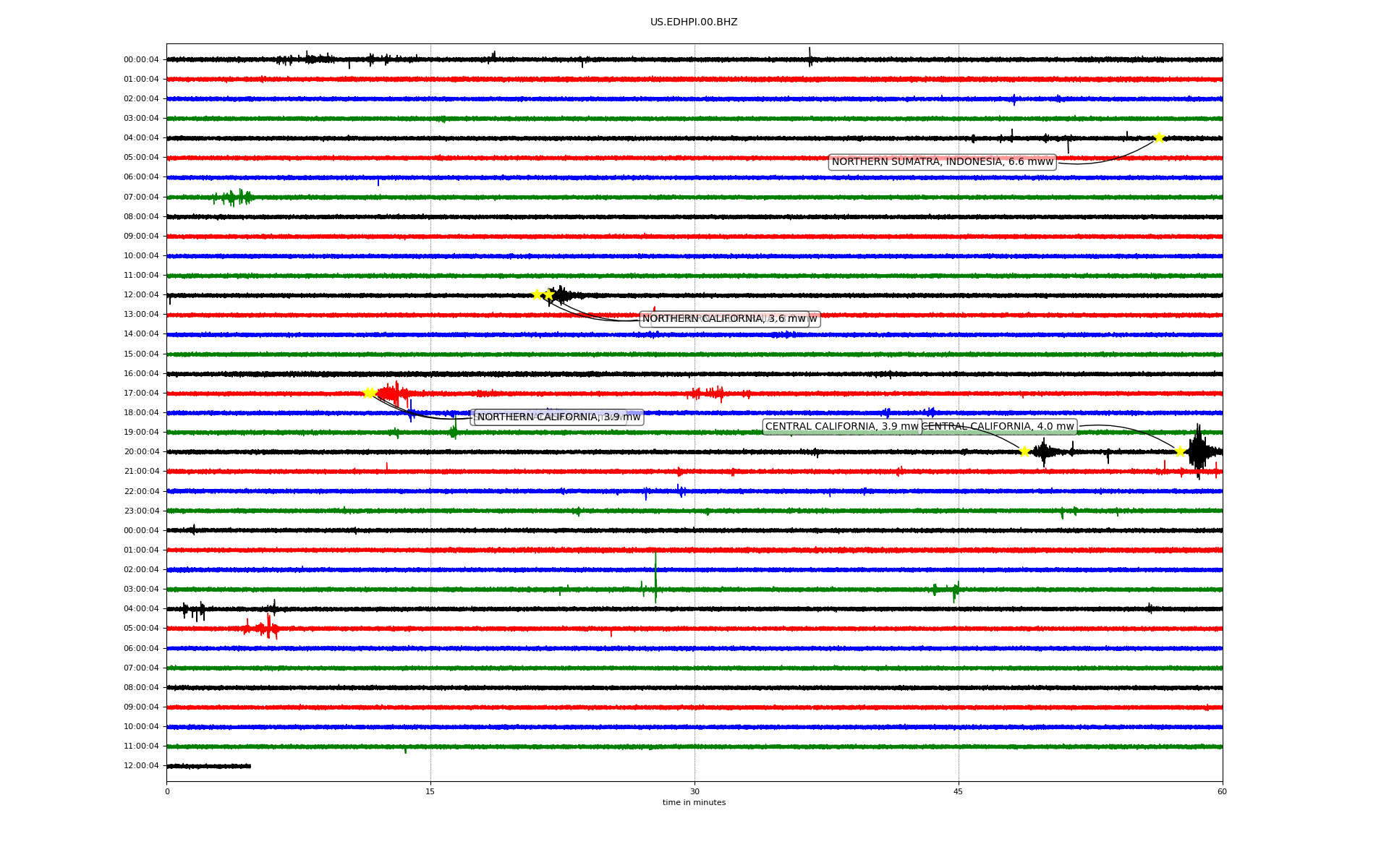Click the 23:00:04 row time label

(x=141, y=511)
